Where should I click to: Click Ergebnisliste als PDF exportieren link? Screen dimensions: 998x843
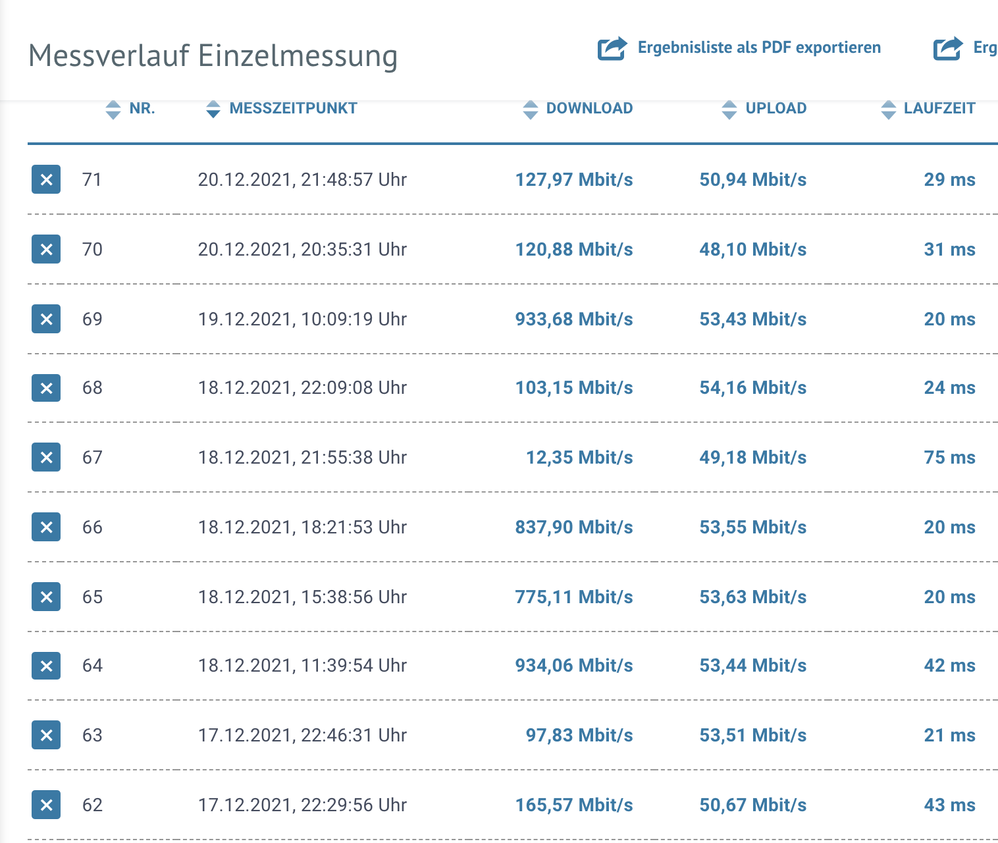(759, 47)
